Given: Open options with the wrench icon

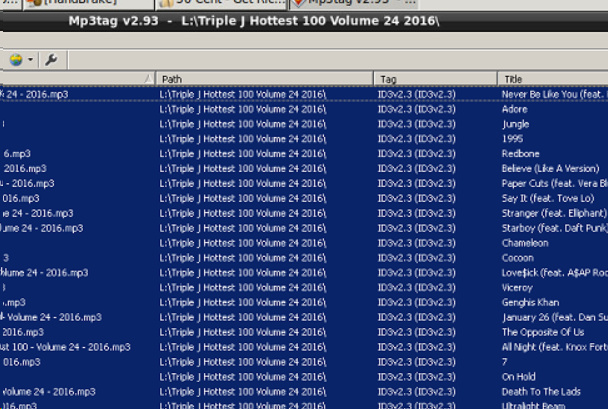Looking at the screenshot, I should [x=51, y=60].
